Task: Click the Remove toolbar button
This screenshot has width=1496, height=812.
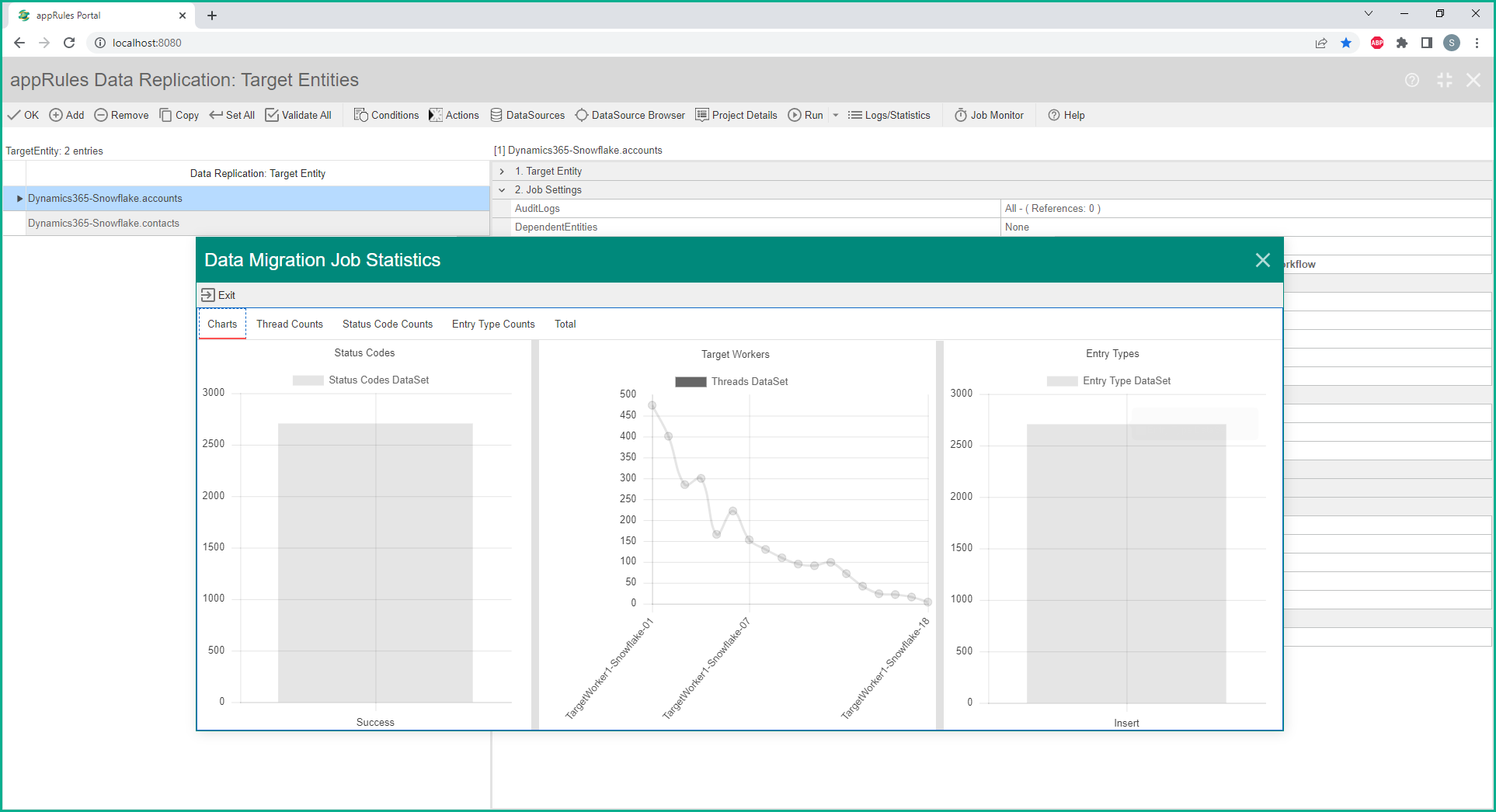Action: click(x=122, y=115)
